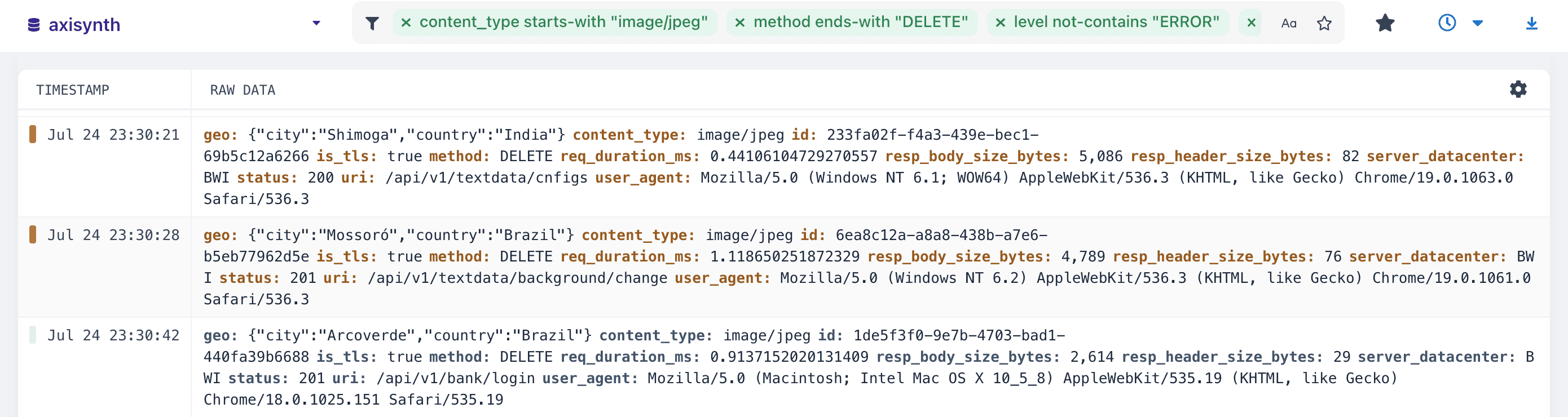The image size is (1568, 417).
Task: Remove the method ends-with DELETE filter
Action: pyautogui.click(x=739, y=23)
